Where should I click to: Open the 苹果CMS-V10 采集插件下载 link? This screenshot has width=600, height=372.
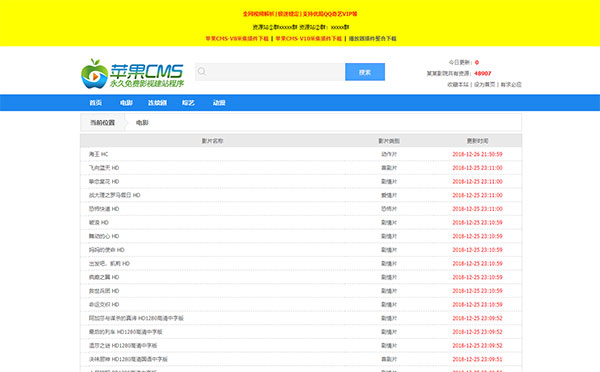point(308,39)
